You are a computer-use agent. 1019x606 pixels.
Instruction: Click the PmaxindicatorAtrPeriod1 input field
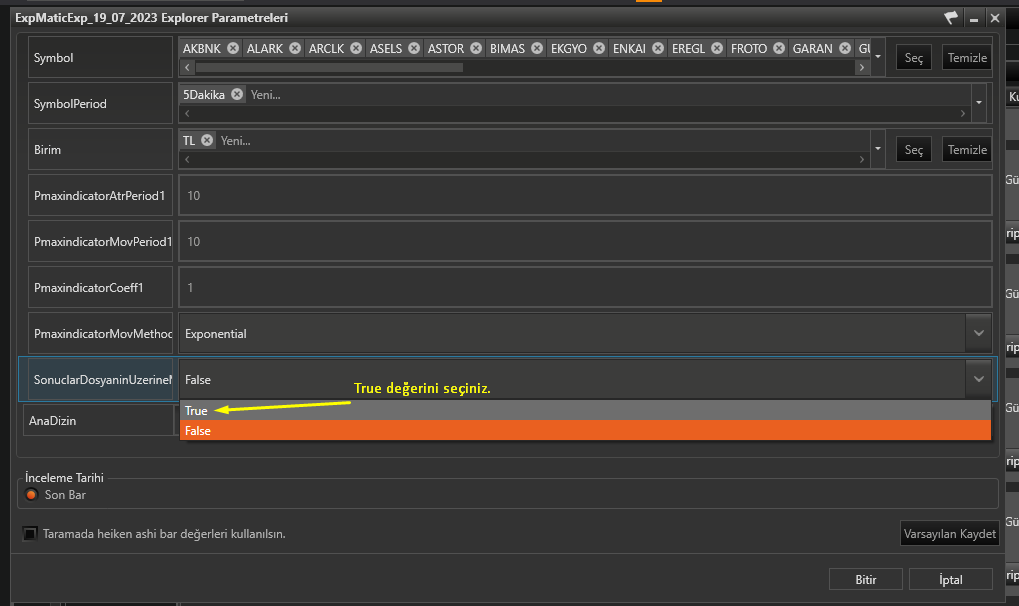[x=584, y=195]
